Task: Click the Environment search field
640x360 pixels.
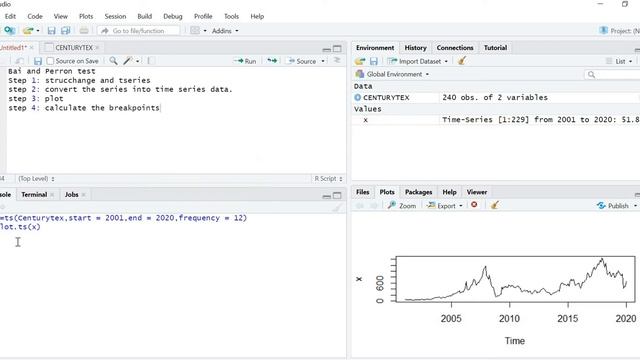Action: pyautogui.click(x=612, y=74)
